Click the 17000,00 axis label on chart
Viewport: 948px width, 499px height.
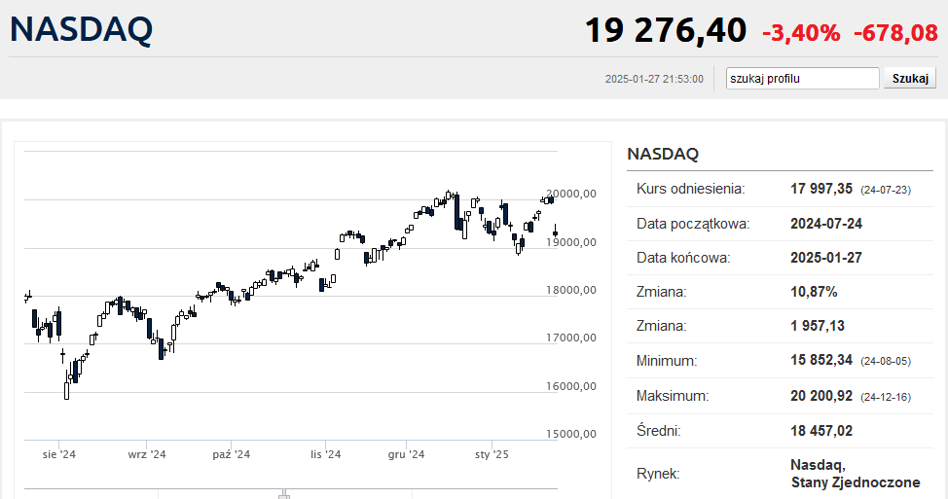pos(571,338)
